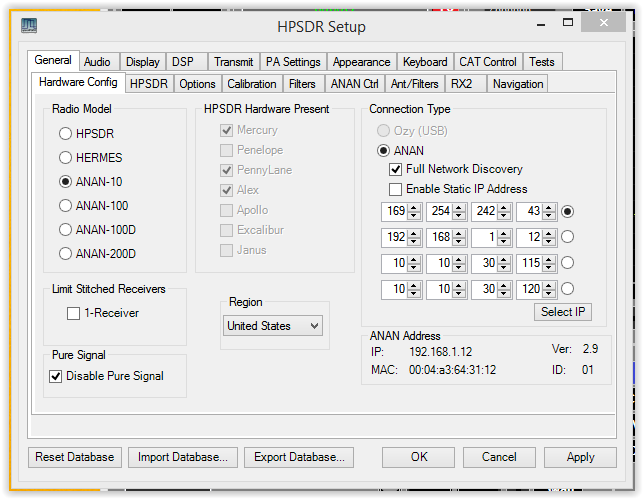Click the Select IP button

[x=563, y=312]
